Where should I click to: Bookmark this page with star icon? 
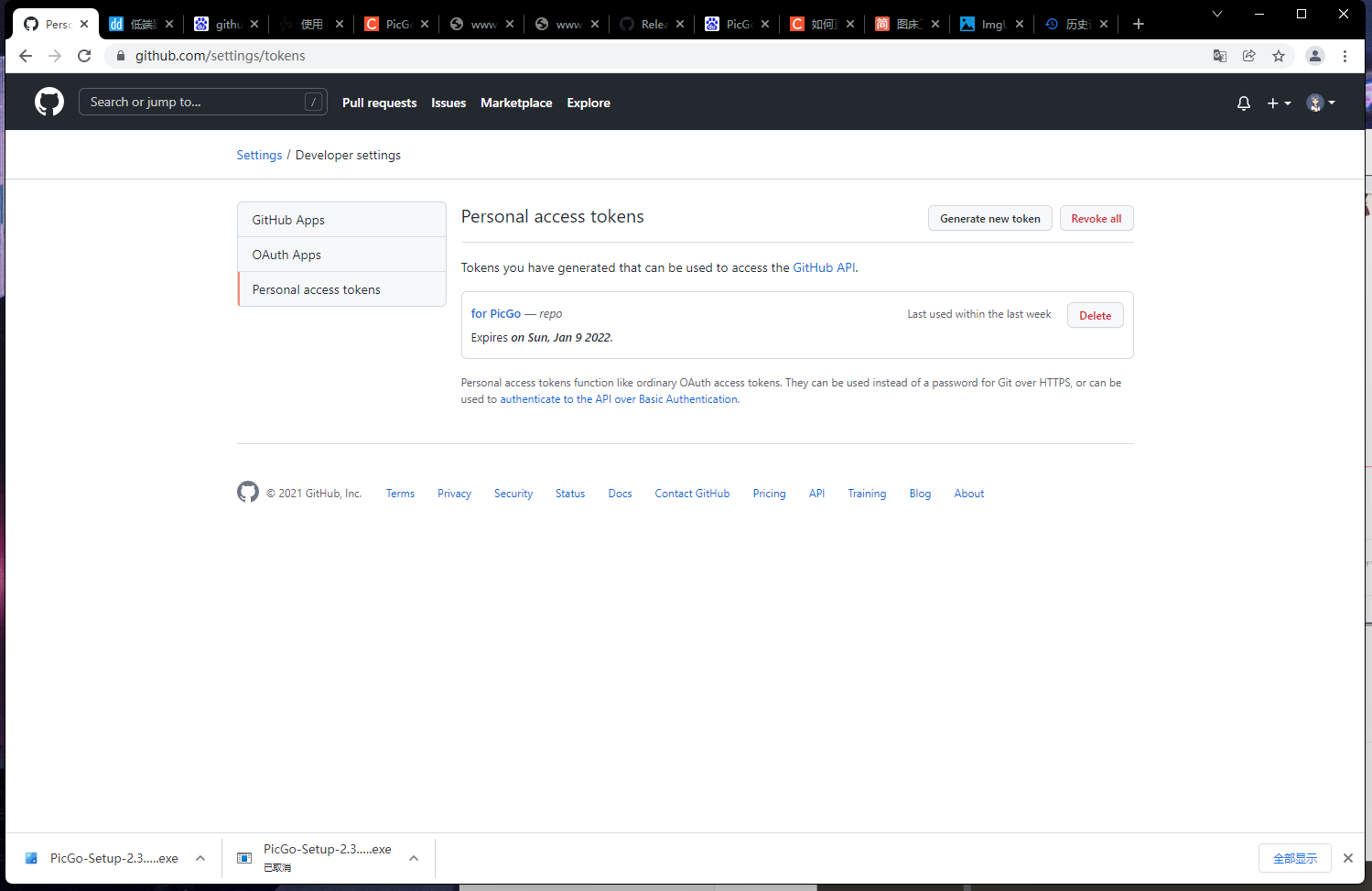point(1279,56)
